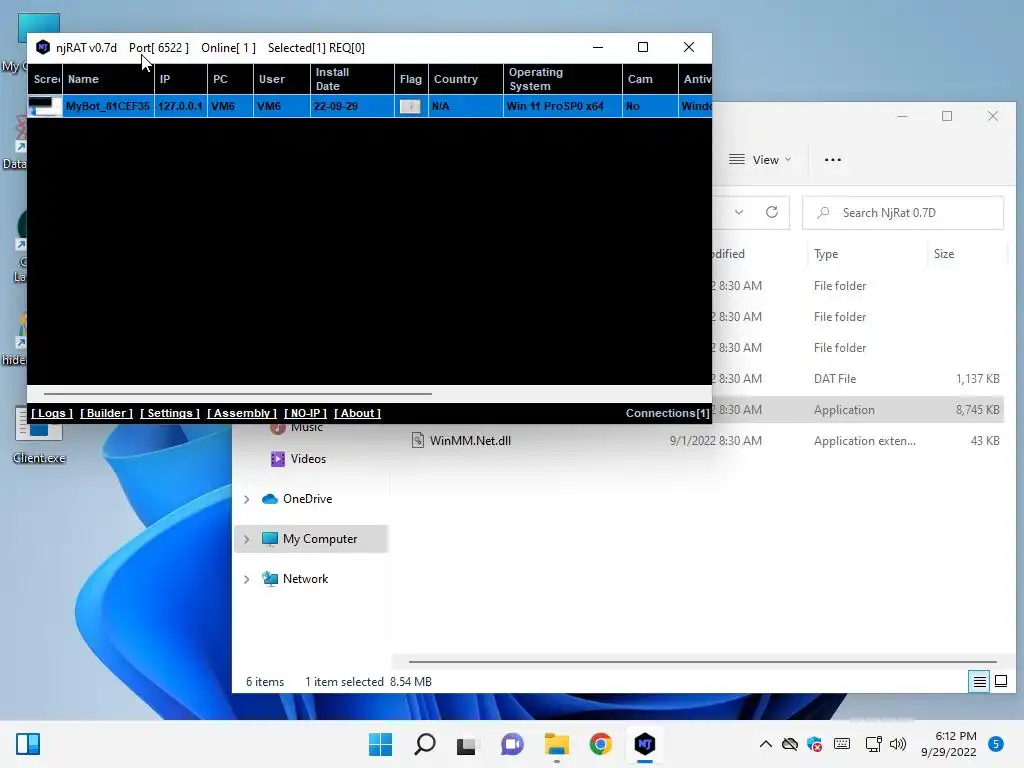Show hidden tray icons chevron
Image resolution: width=1024 pixels, height=768 pixels.
pyautogui.click(x=766, y=744)
